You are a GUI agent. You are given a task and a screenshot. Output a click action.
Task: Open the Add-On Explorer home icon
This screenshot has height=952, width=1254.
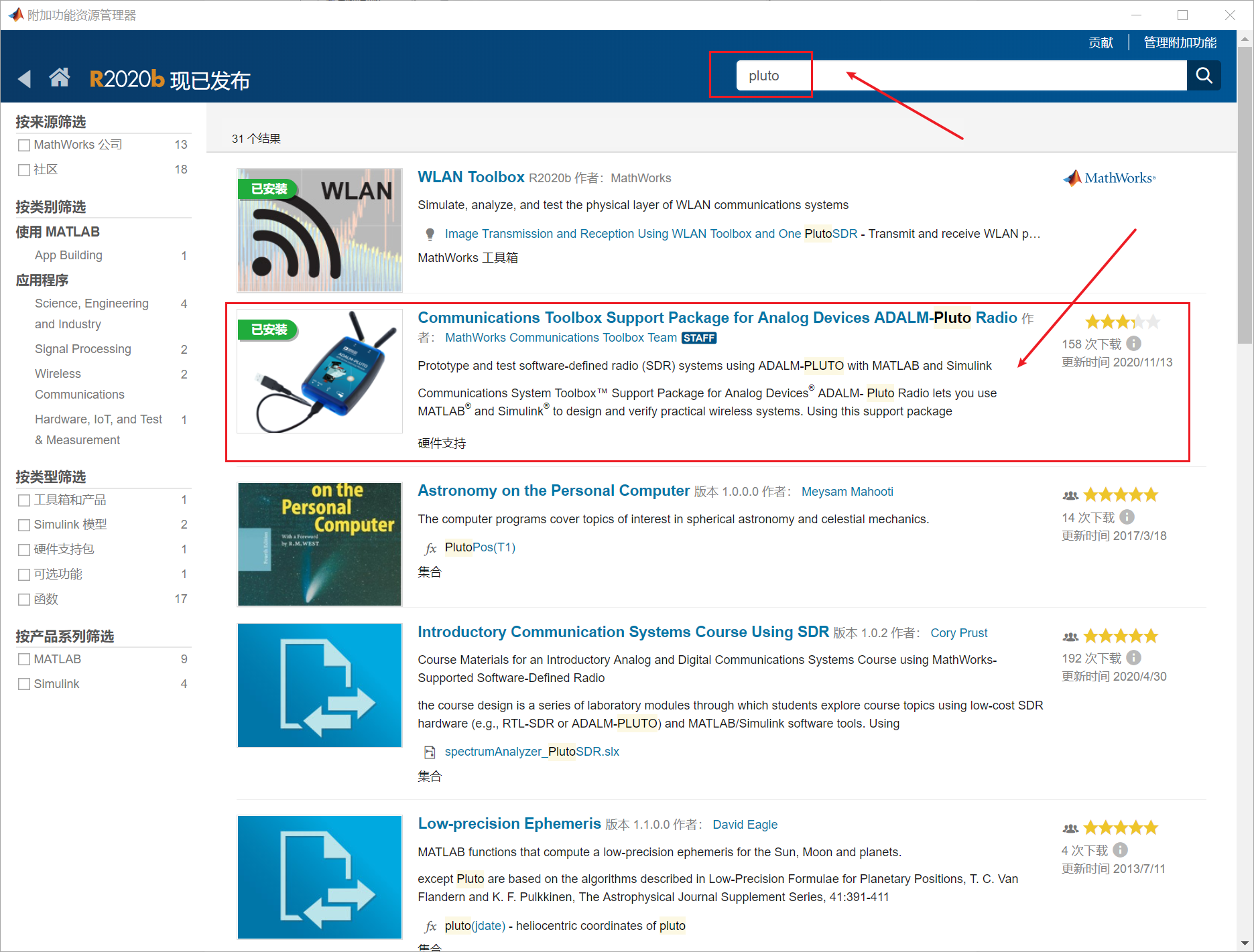(x=60, y=78)
